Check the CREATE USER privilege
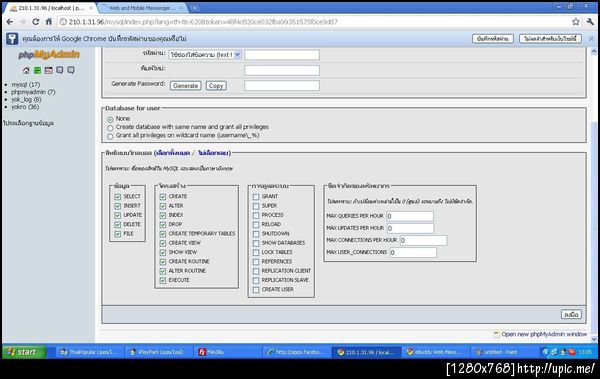Screen dimensions: 600x379 pyautogui.click(x=256, y=290)
